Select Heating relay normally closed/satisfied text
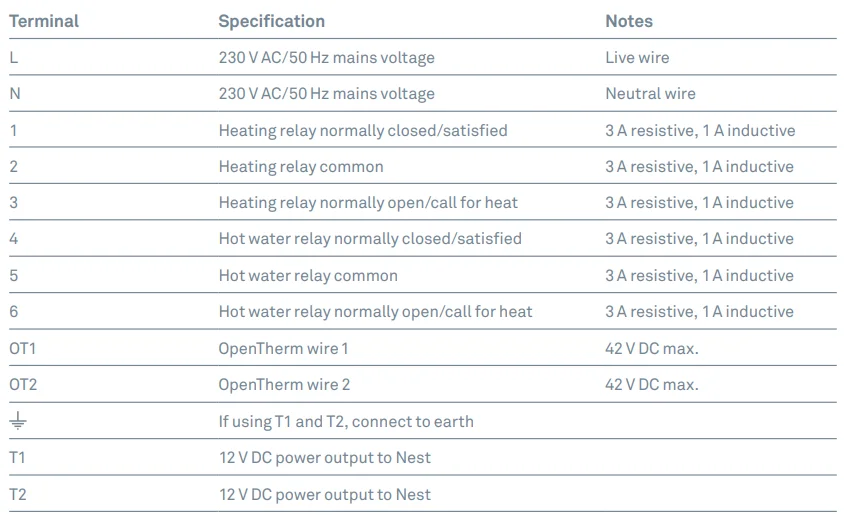Screen dimensions: 853x515 click(363, 130)
